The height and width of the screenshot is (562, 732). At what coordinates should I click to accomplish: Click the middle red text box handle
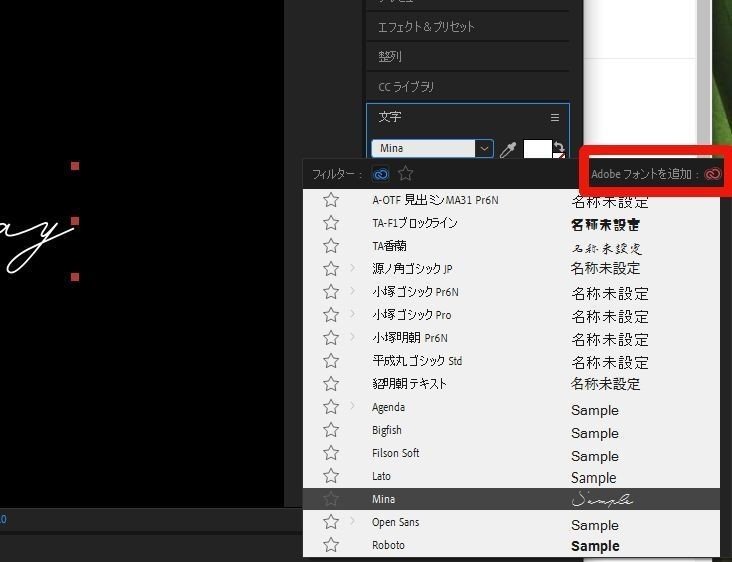[x=75, y=221]
